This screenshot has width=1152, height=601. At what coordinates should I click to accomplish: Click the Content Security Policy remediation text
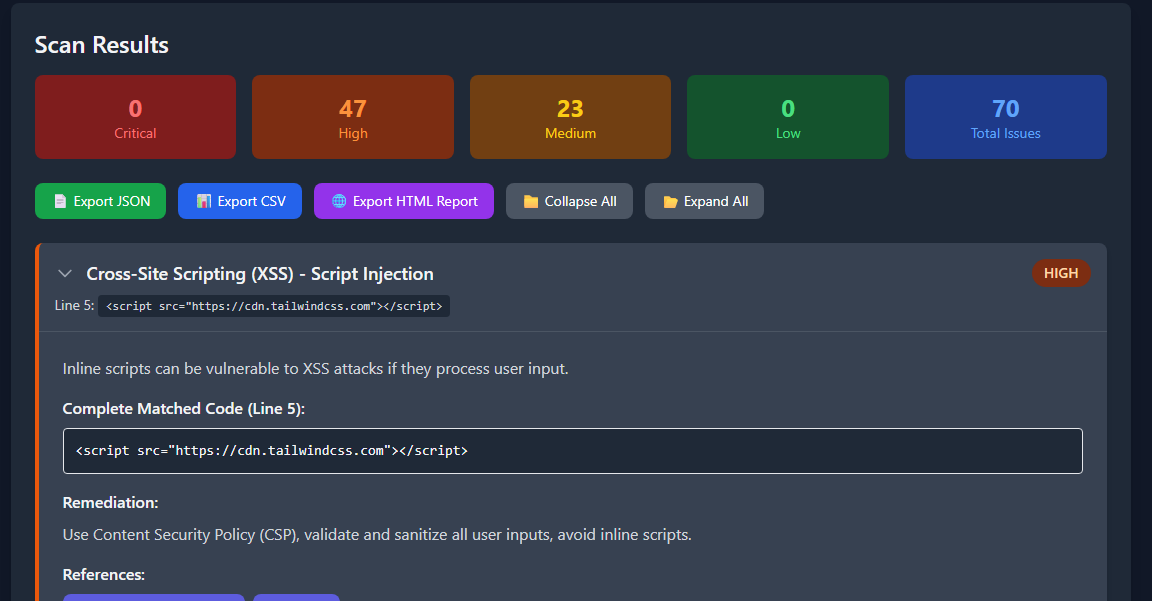377,535
